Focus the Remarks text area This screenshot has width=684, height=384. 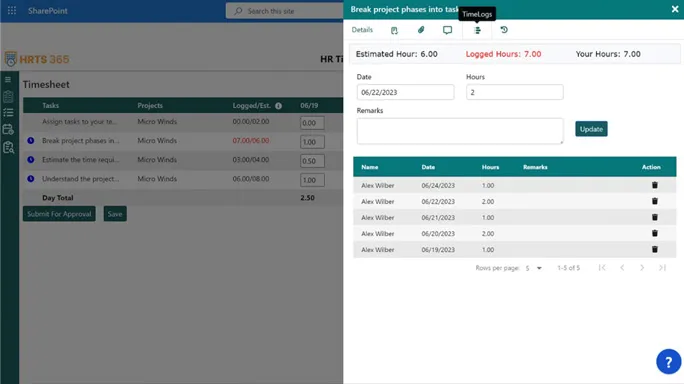[x=460, y=131]
